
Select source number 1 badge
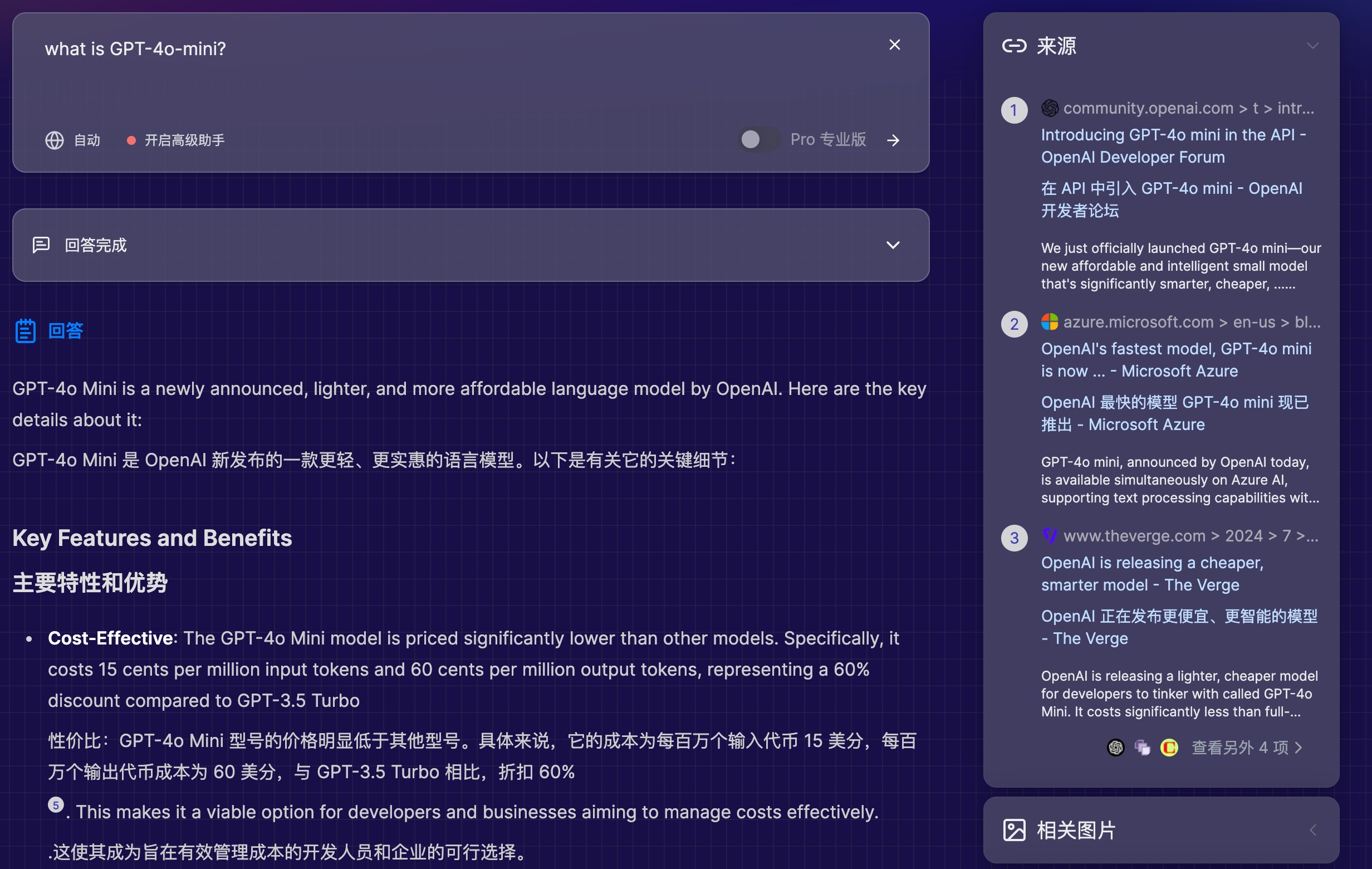1014,110
